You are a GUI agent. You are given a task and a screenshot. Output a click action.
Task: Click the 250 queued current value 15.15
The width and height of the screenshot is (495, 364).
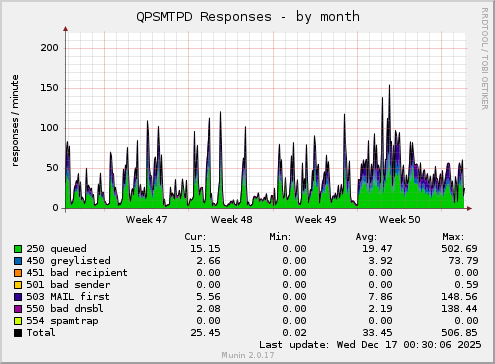[x=205, y=249]
